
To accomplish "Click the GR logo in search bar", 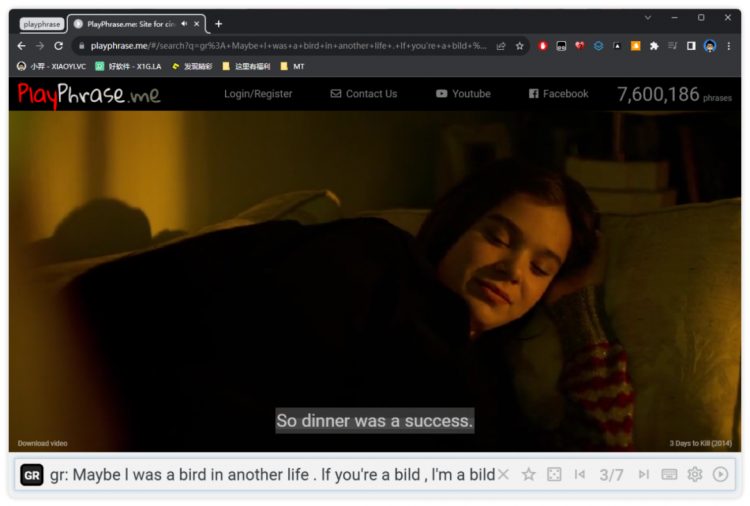I will [x=32, y=475].
